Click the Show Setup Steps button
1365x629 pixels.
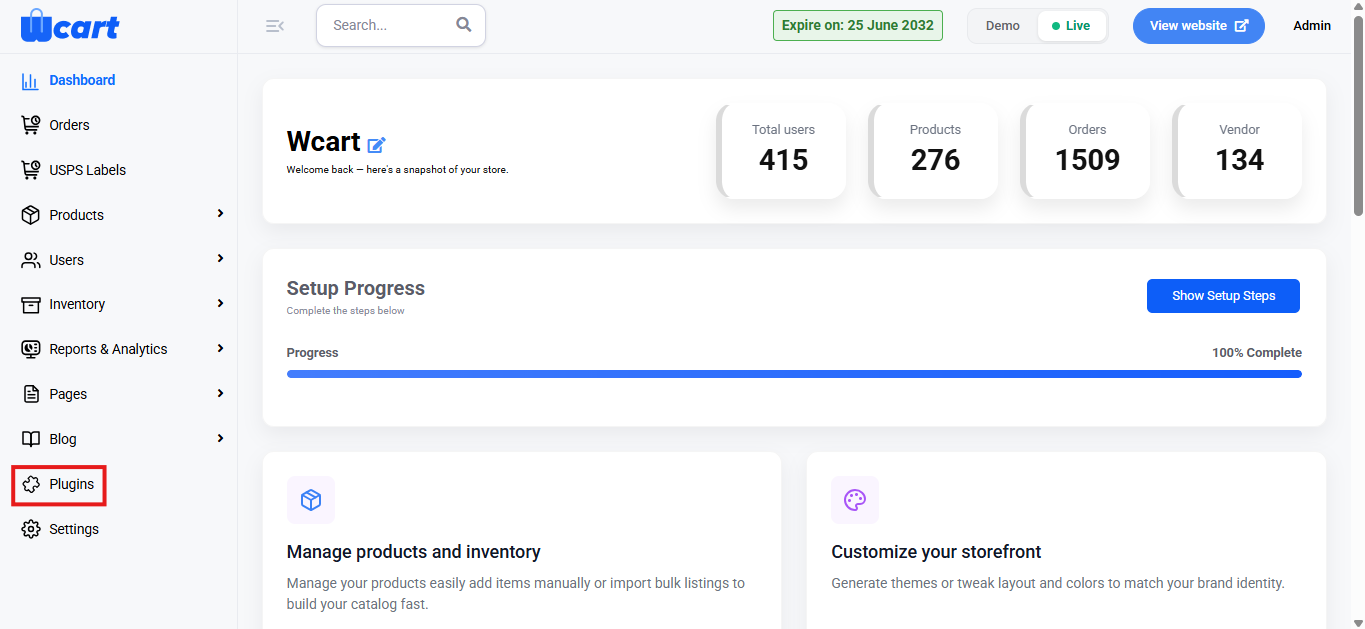[1223, 296]
